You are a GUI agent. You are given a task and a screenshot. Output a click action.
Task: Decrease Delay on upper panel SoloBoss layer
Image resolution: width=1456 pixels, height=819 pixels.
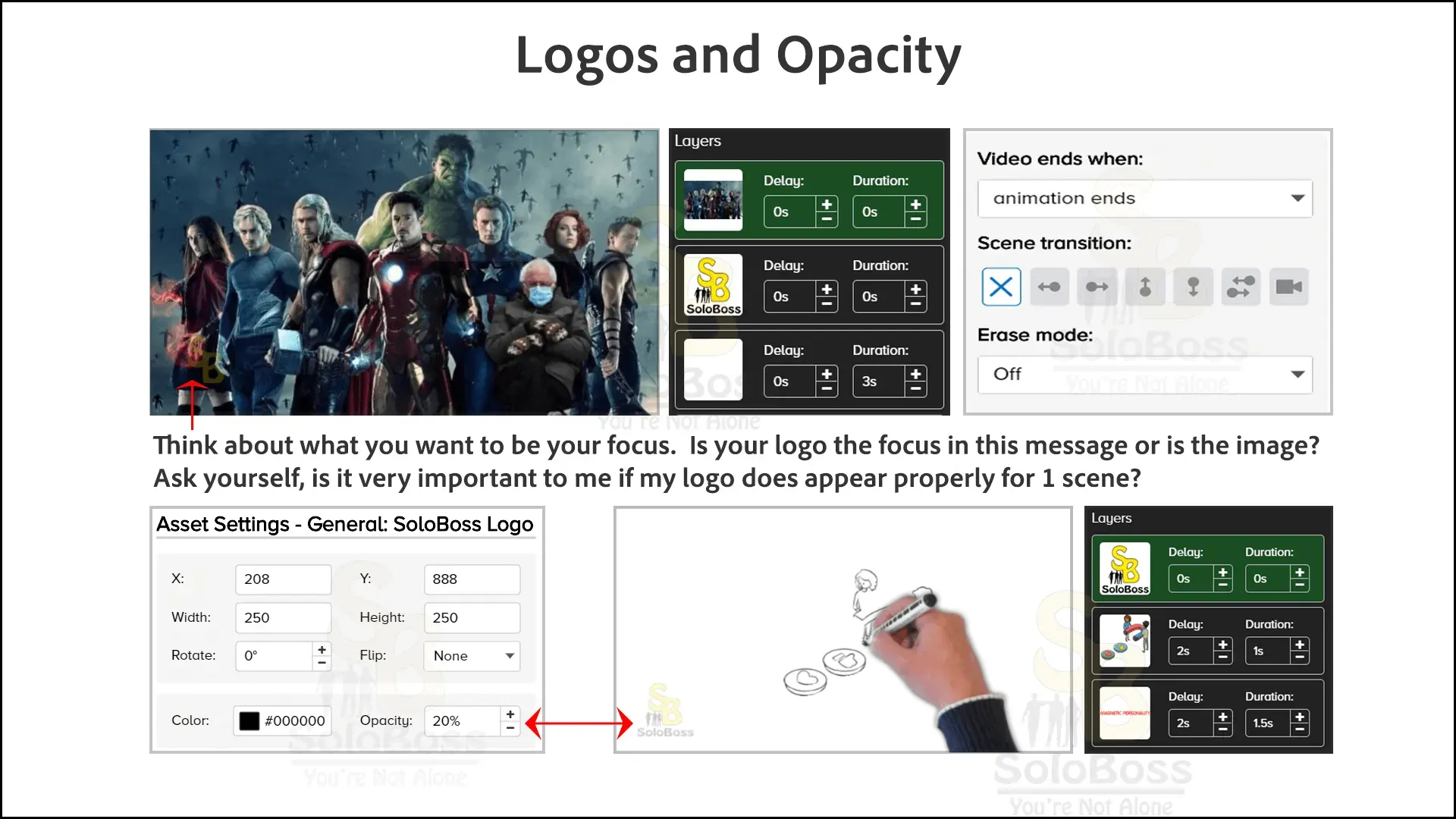pos(827,305)
